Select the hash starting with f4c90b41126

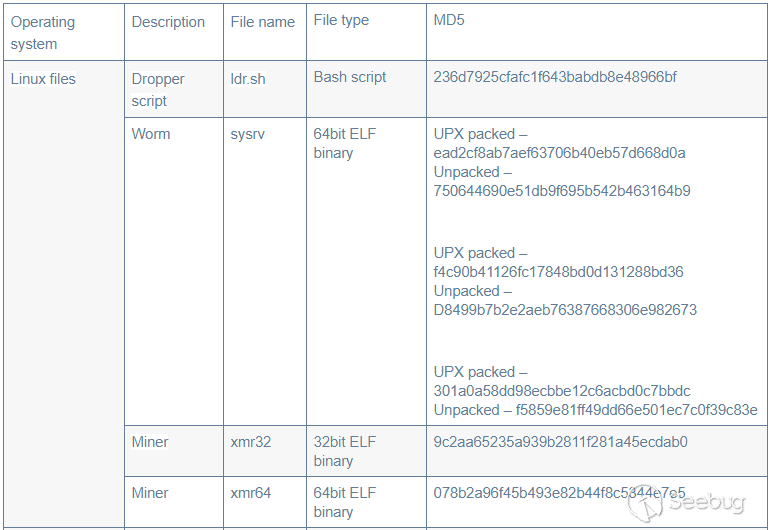point(558,272)
